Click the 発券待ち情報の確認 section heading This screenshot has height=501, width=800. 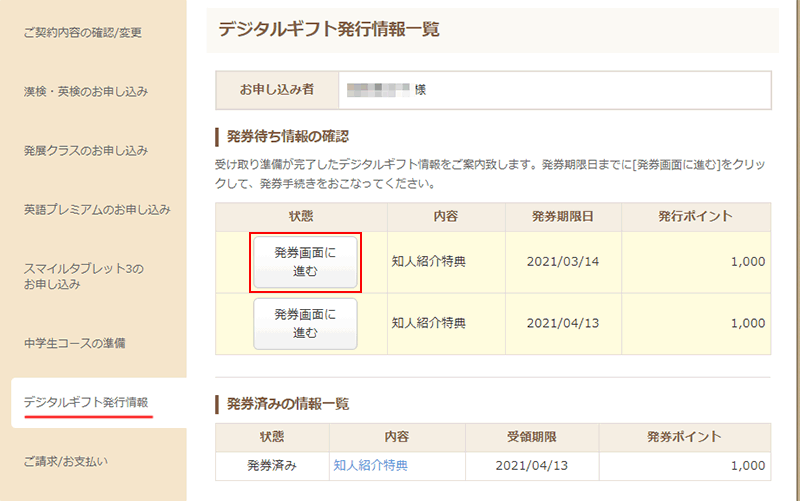287,136
